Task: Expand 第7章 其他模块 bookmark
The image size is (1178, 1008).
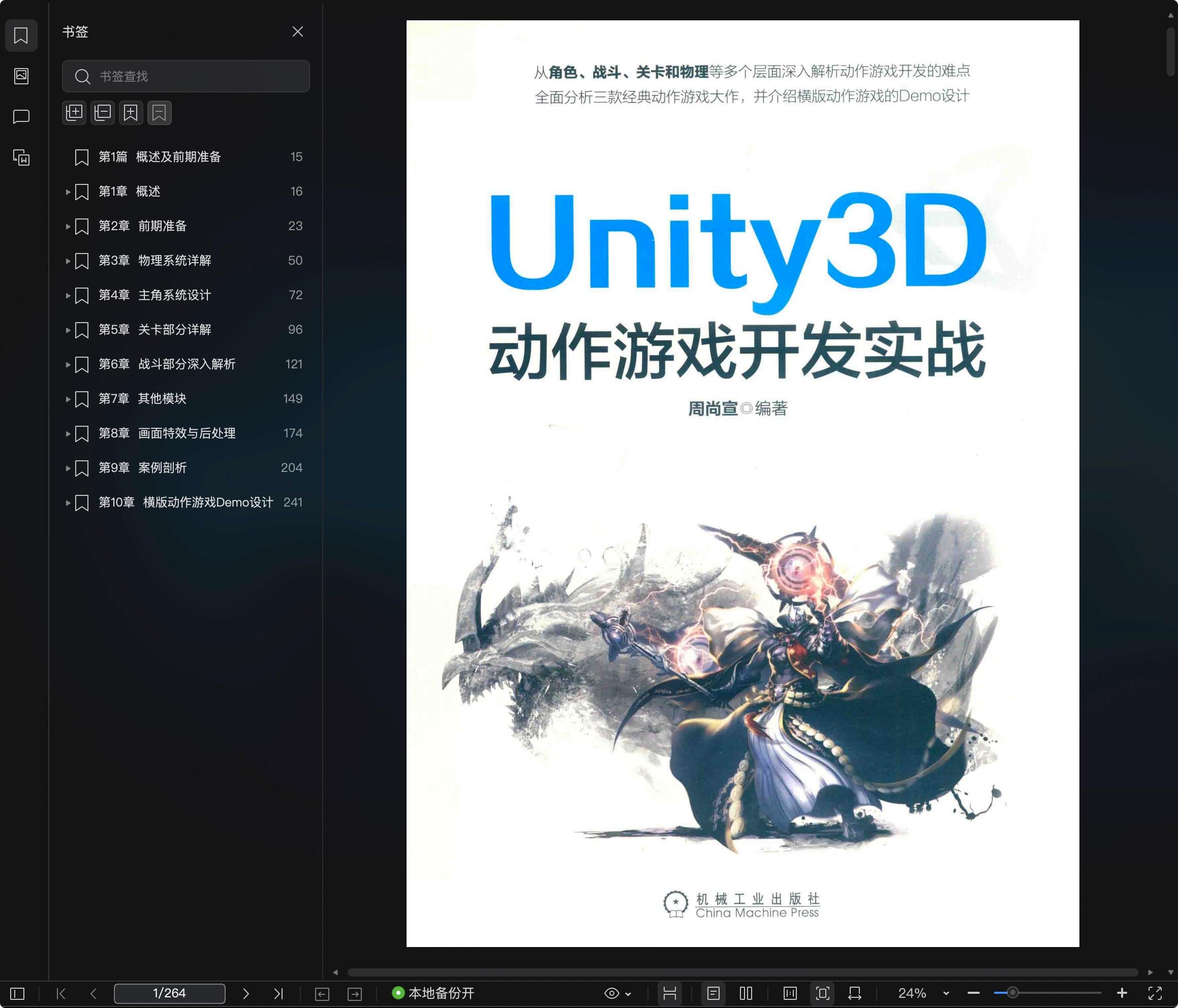Action: pyautogui.click(x=68, y=399)
